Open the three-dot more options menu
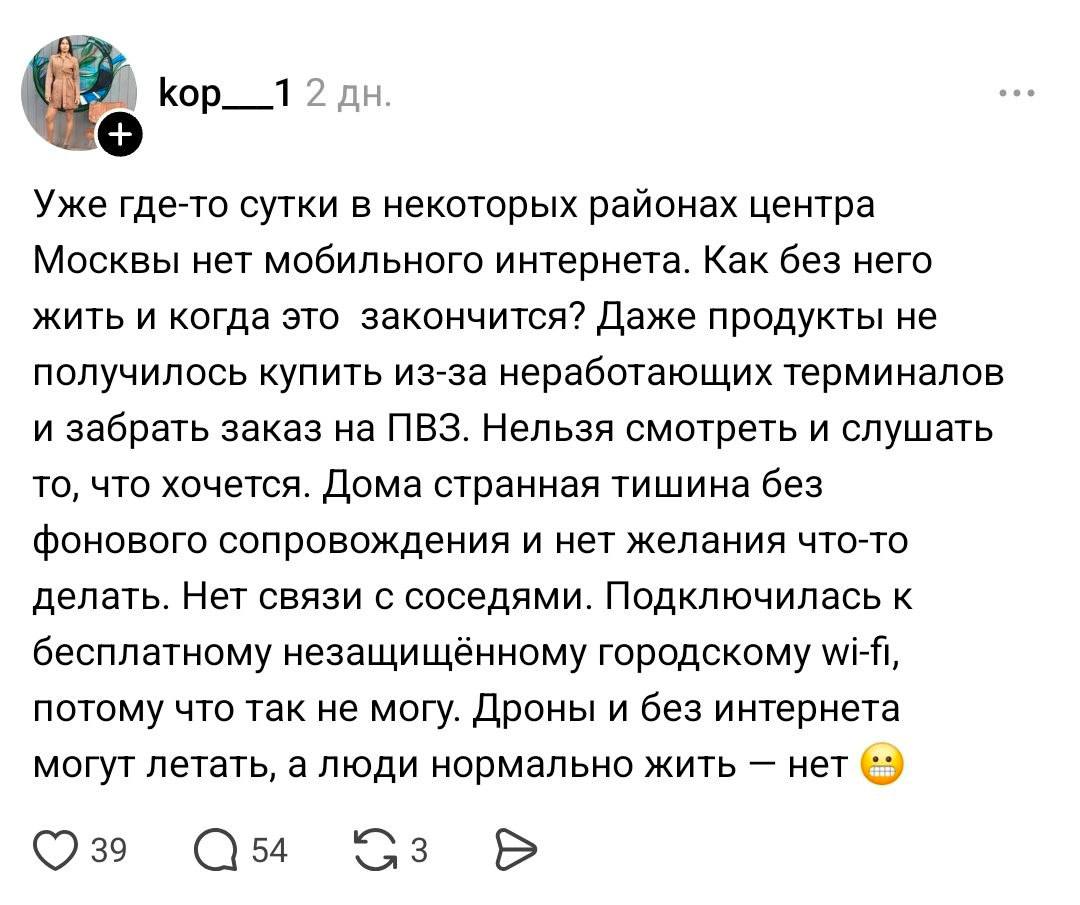This screenshot has height=905, width=1080. click(1017, 94)
